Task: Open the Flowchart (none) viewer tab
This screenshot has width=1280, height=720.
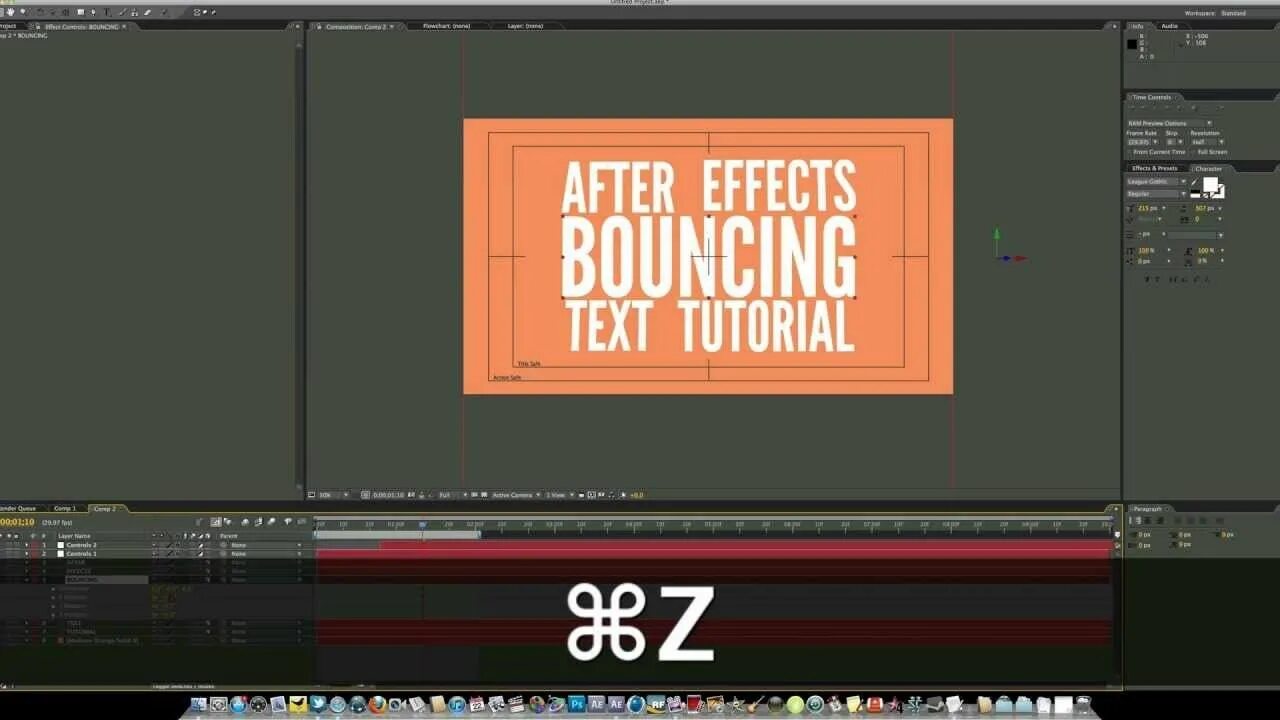Action: click(x=446, y=26)
